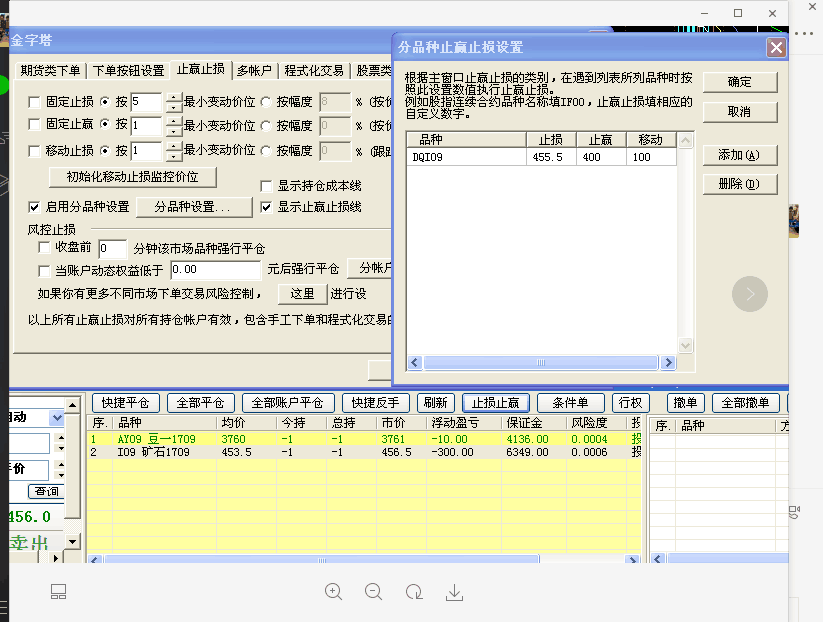Screen dimensions: 823x622
Task: Download the image using the download icon
Action: click(x=454, y=592)
